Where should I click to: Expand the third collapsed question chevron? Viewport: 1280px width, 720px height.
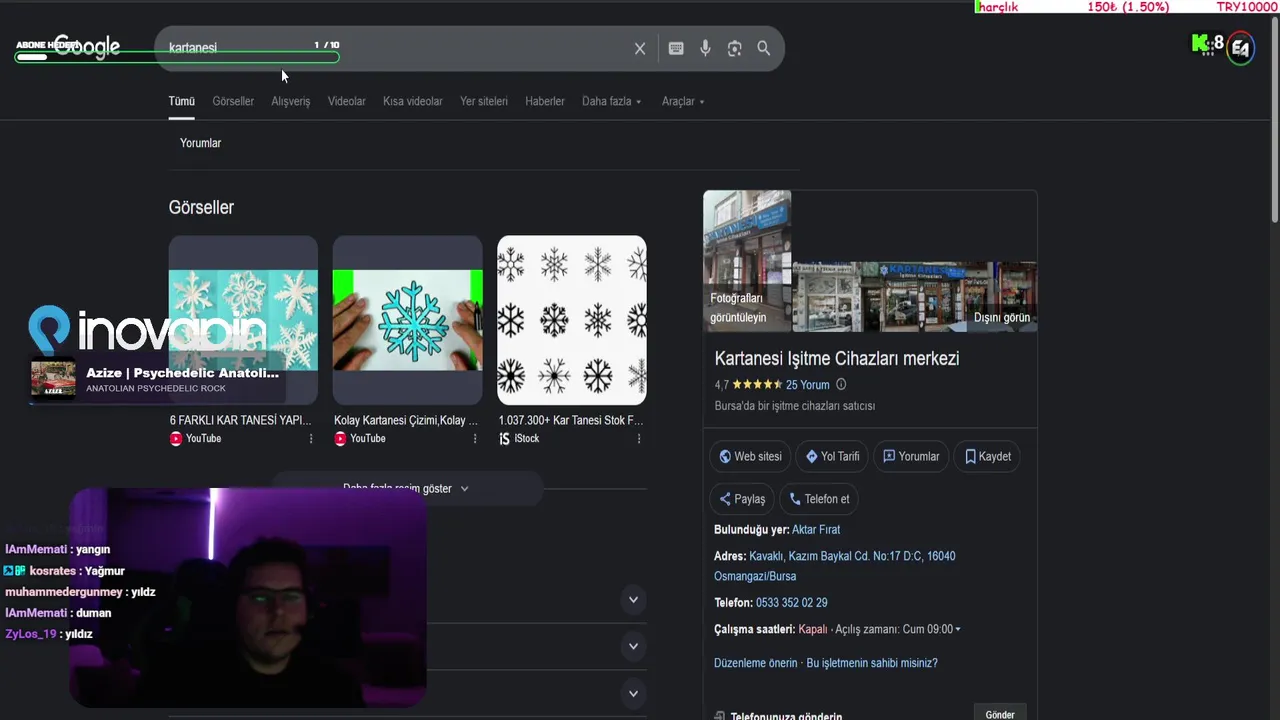(x=633, y=693)
